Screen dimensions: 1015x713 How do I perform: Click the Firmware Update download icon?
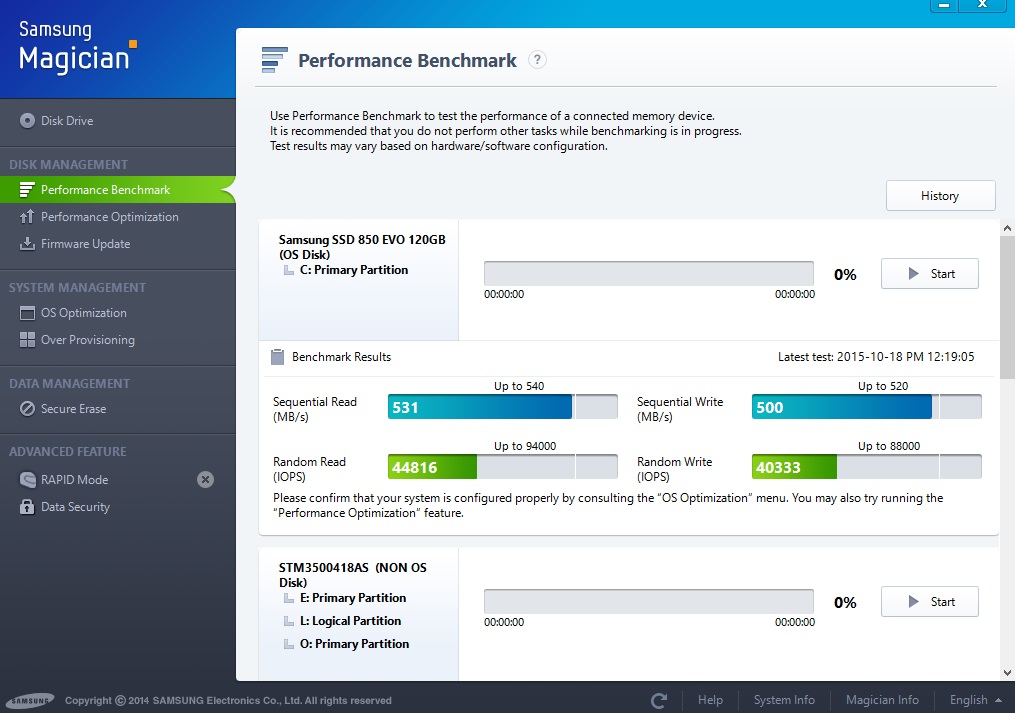pyautogui.click(x=27, y=244)
